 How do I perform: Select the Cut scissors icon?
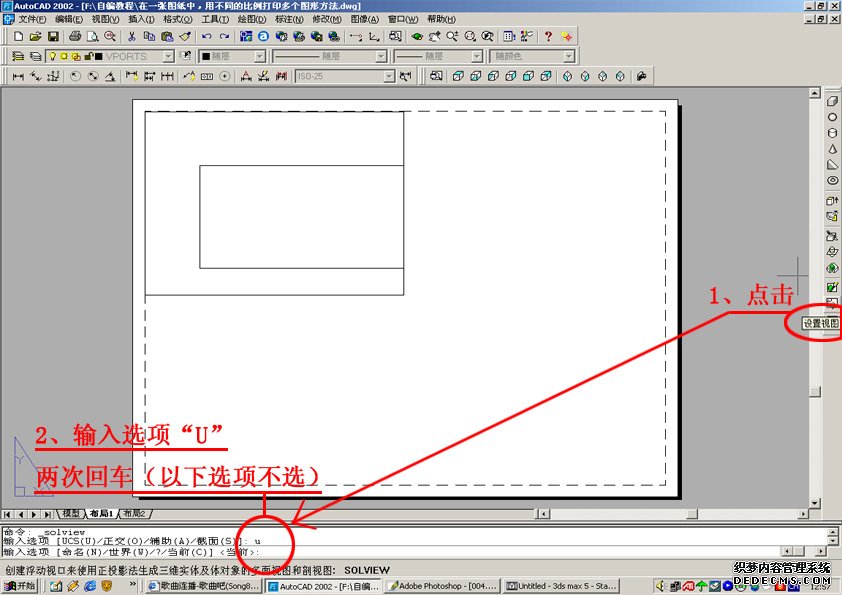133,37
